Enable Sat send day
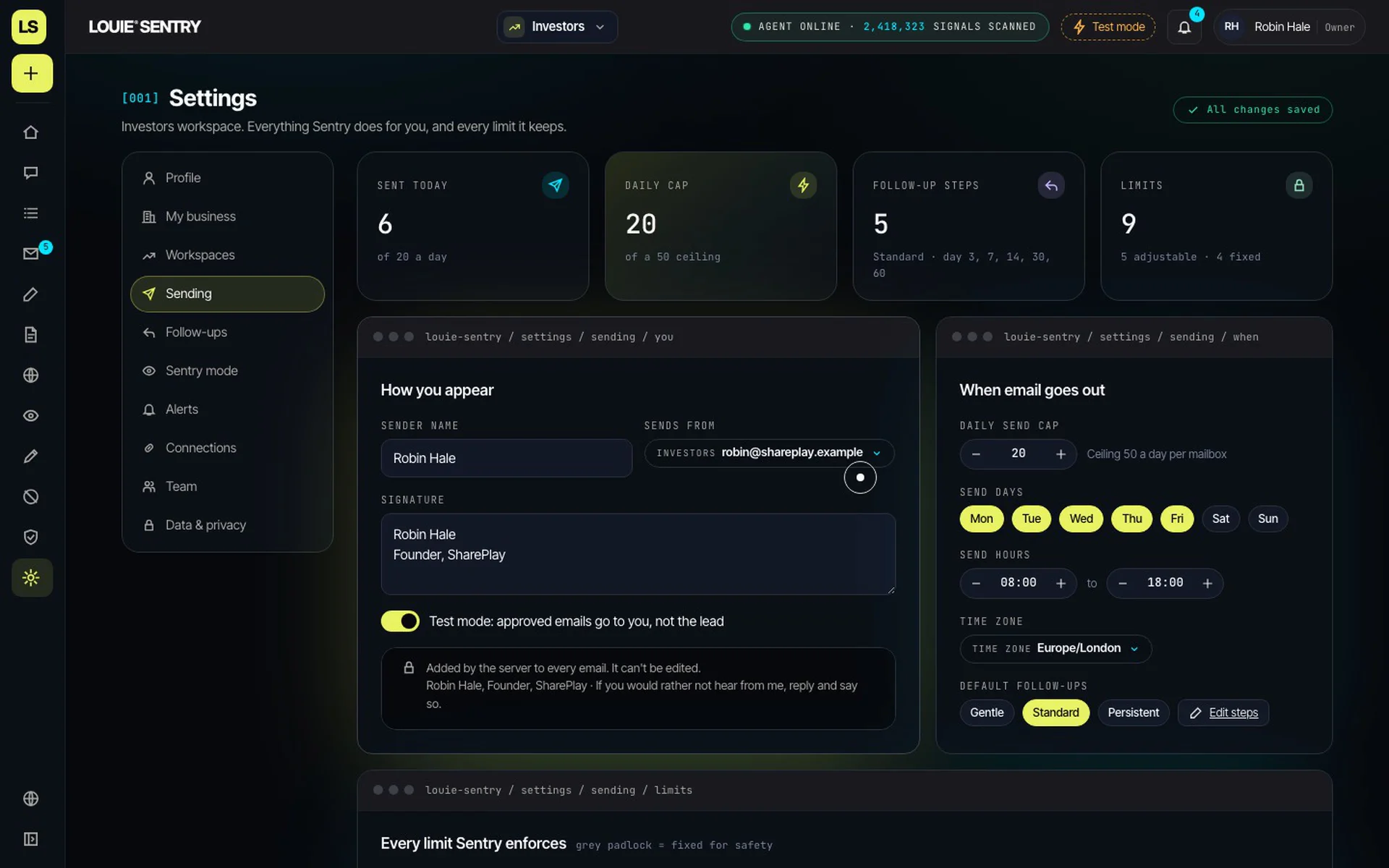Screen dimensions: 1389x868 click(x=1220, y=519)
